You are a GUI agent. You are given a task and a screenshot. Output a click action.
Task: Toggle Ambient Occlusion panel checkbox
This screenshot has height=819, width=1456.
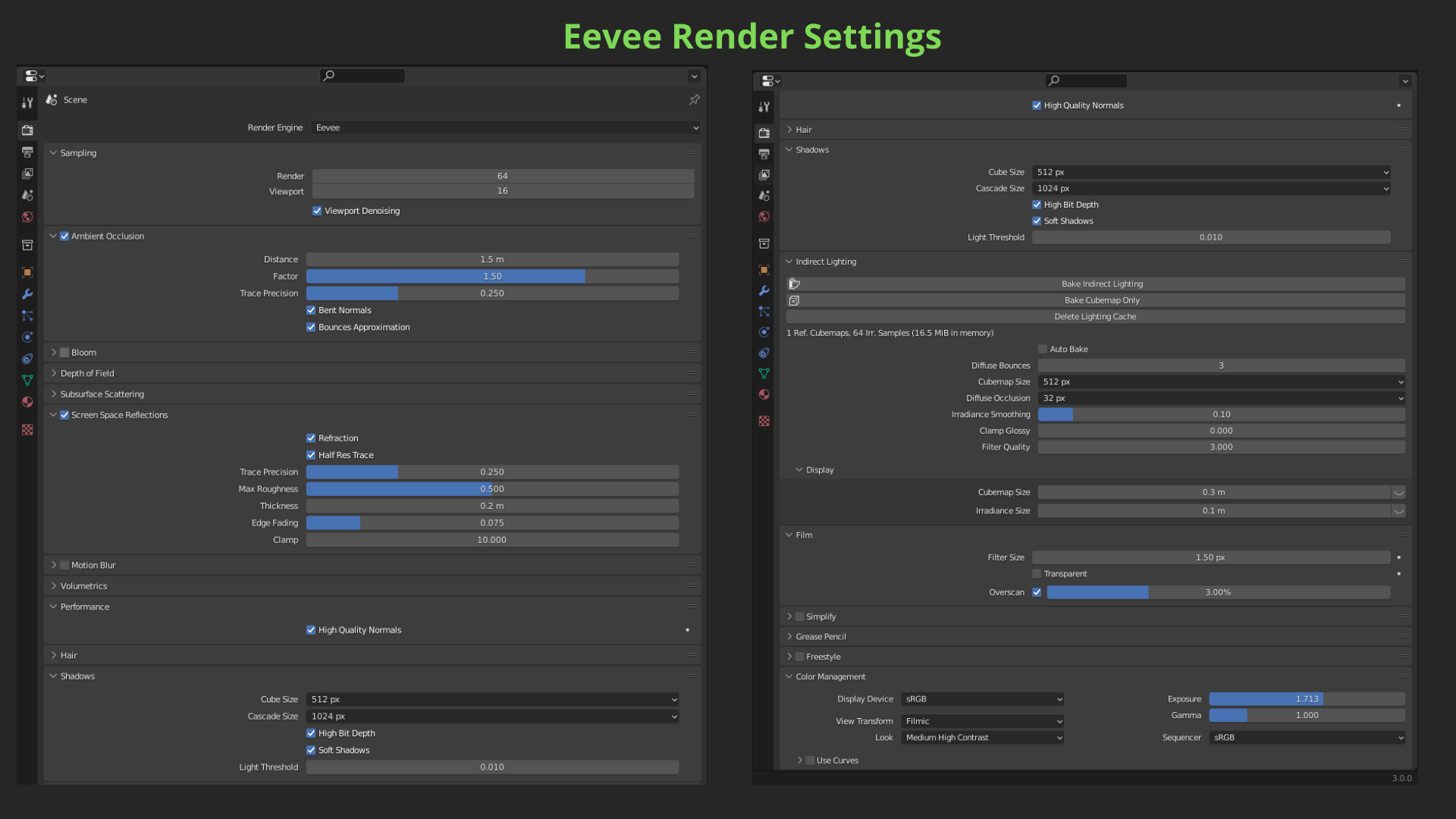coord(64,236)
